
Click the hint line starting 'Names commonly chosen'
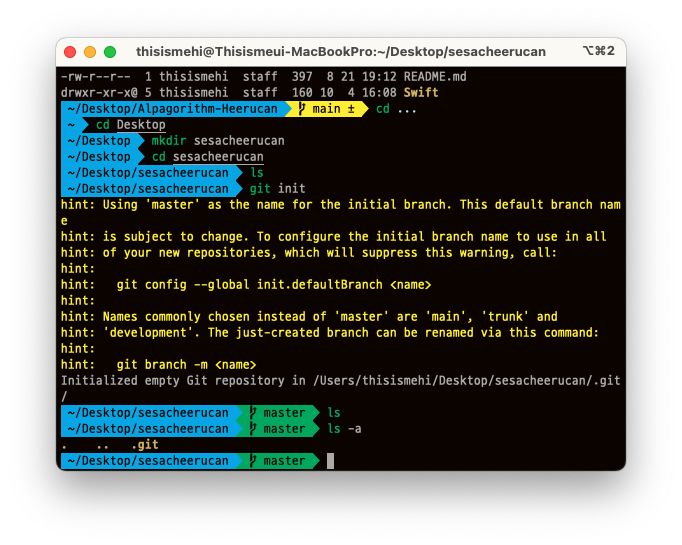tap(309, 317)
